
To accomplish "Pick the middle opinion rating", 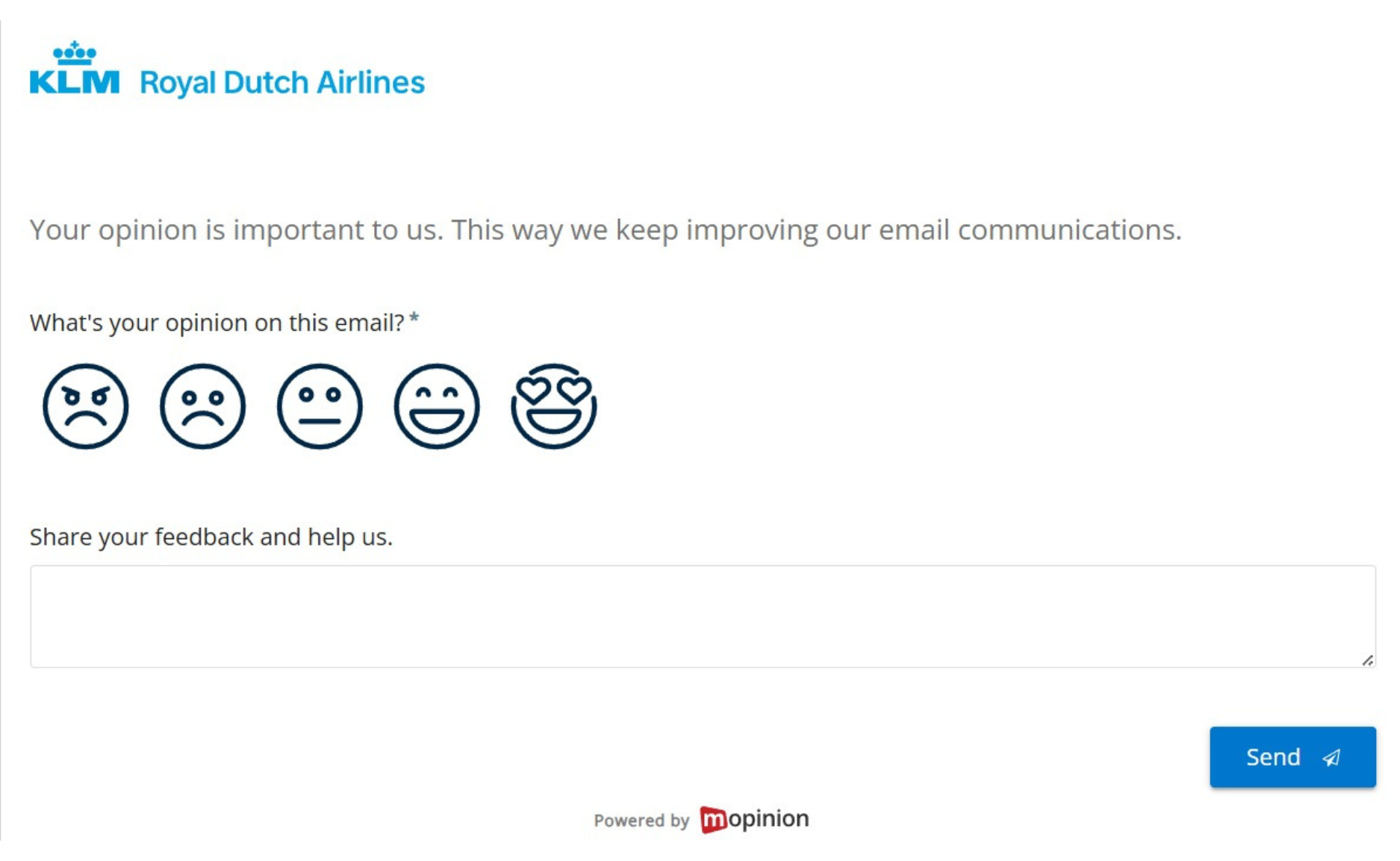I will (x=320, y=407).
